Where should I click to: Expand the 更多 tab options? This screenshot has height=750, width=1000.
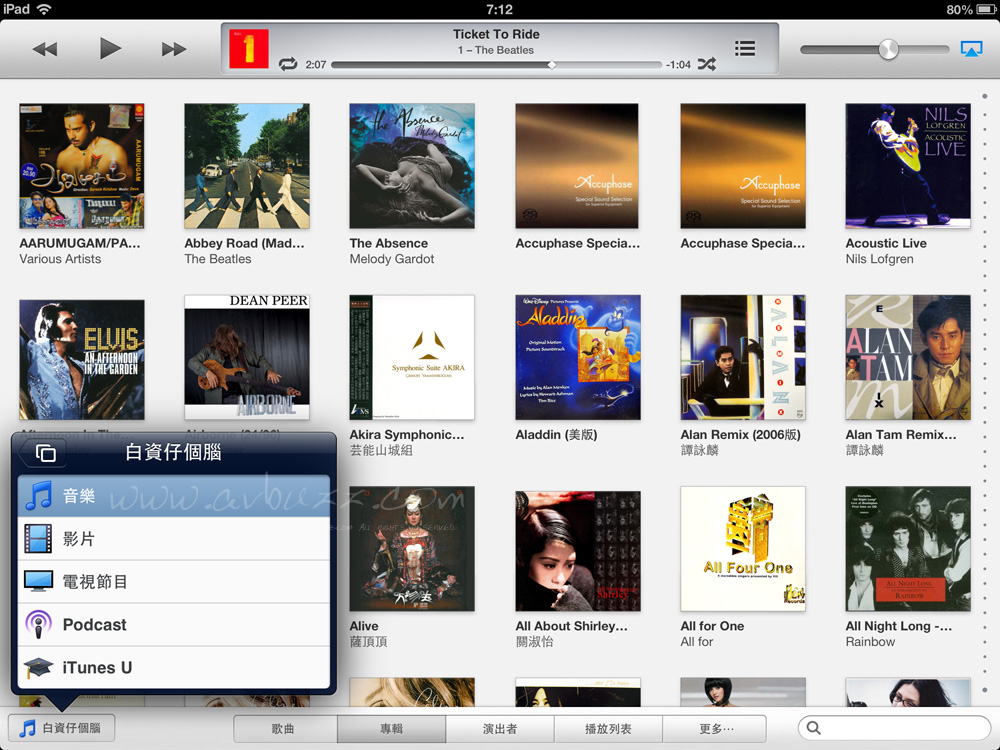pos(716,729)
